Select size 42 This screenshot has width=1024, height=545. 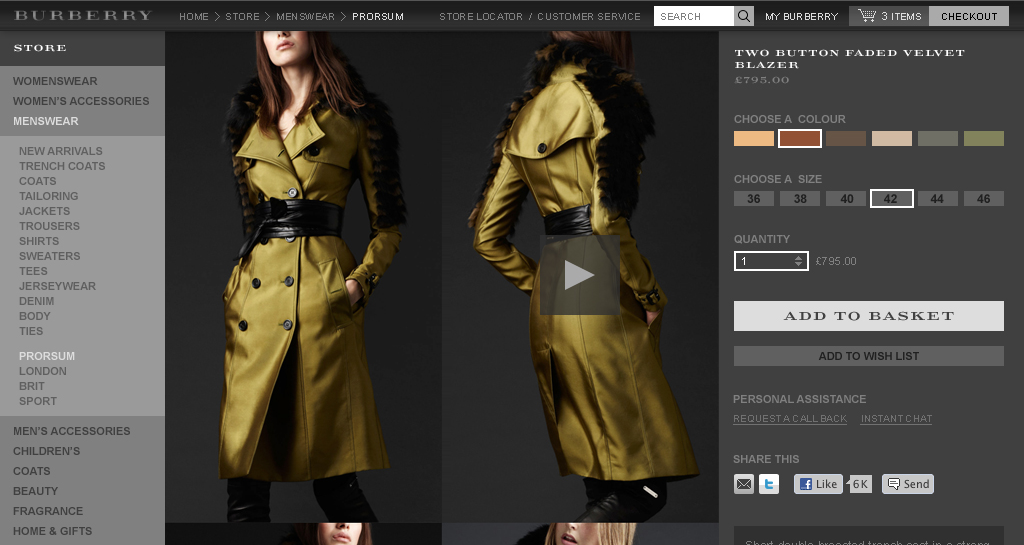891,199
